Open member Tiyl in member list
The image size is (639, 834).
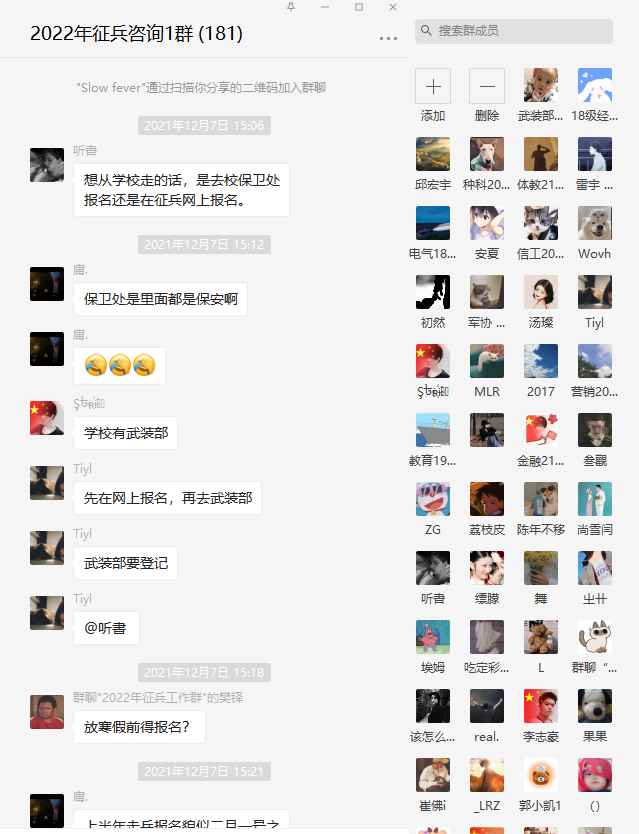point(595,292)
